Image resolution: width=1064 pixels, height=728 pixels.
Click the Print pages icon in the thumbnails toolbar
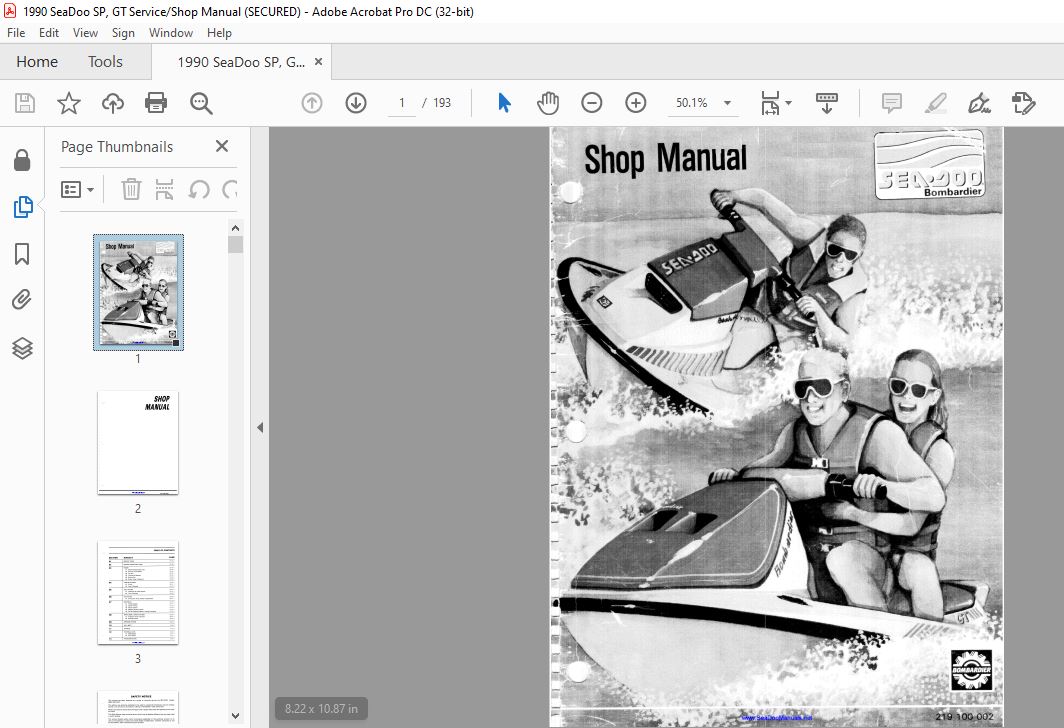pyautogui.click(x=164, y=189)
